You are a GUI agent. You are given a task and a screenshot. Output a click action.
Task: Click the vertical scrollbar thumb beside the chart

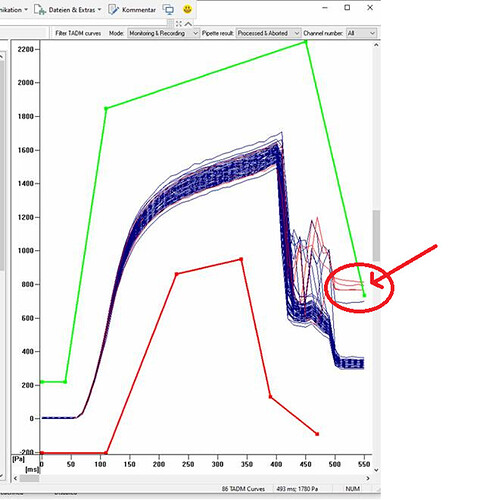pyautogui.click(x=376, y=235)
